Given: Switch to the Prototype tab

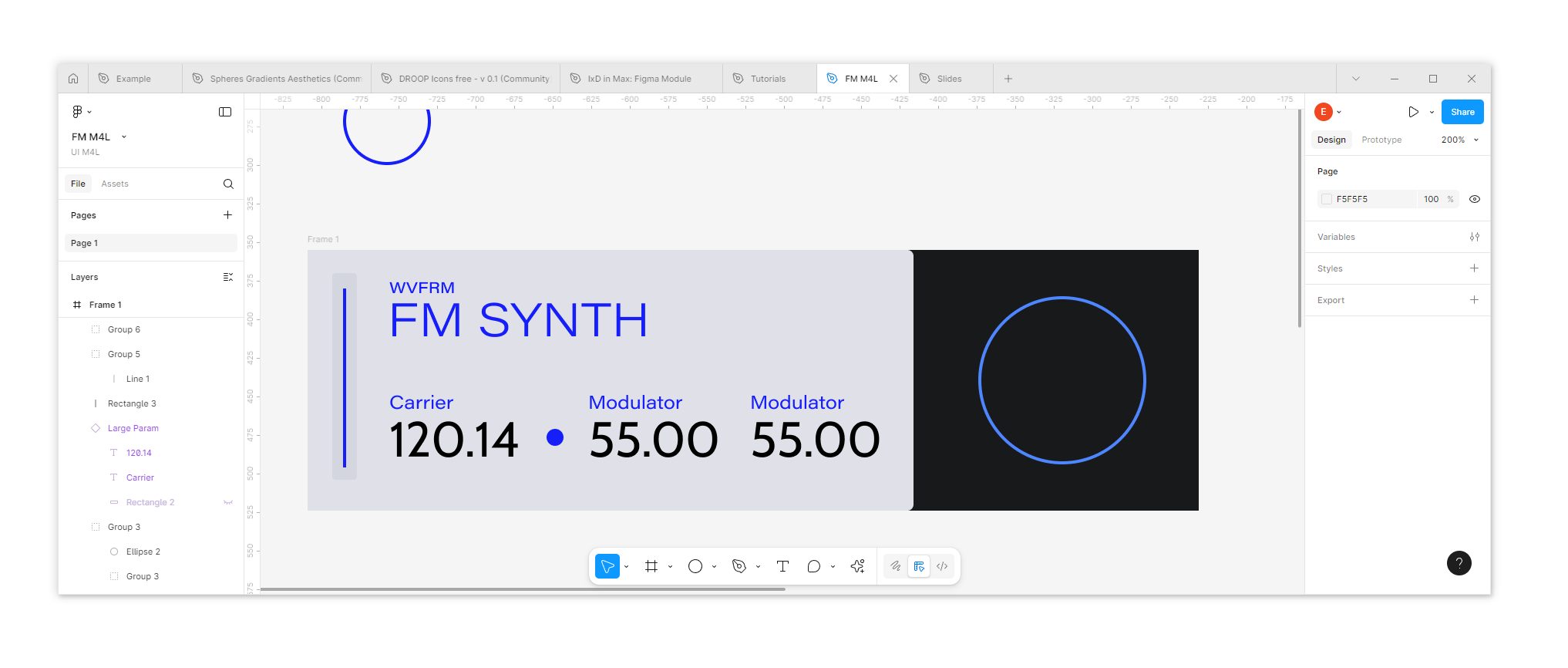Looking at the screenshot, I should click(x=1381, y=140).
